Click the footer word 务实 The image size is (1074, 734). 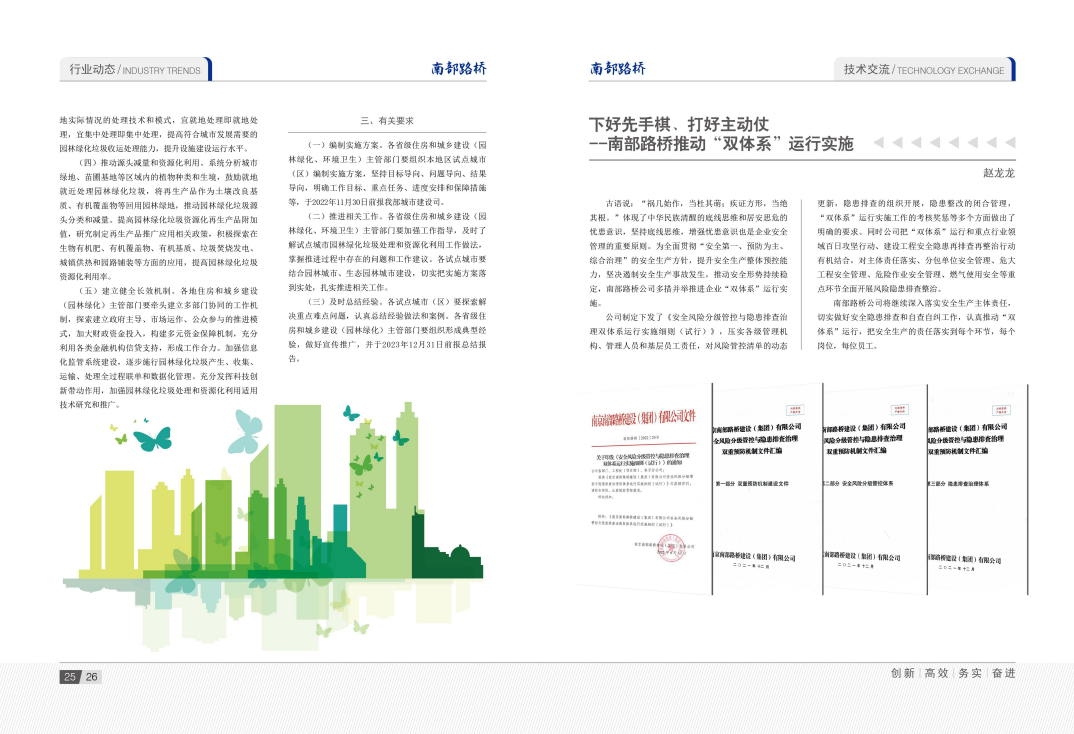tap(970, 673)
